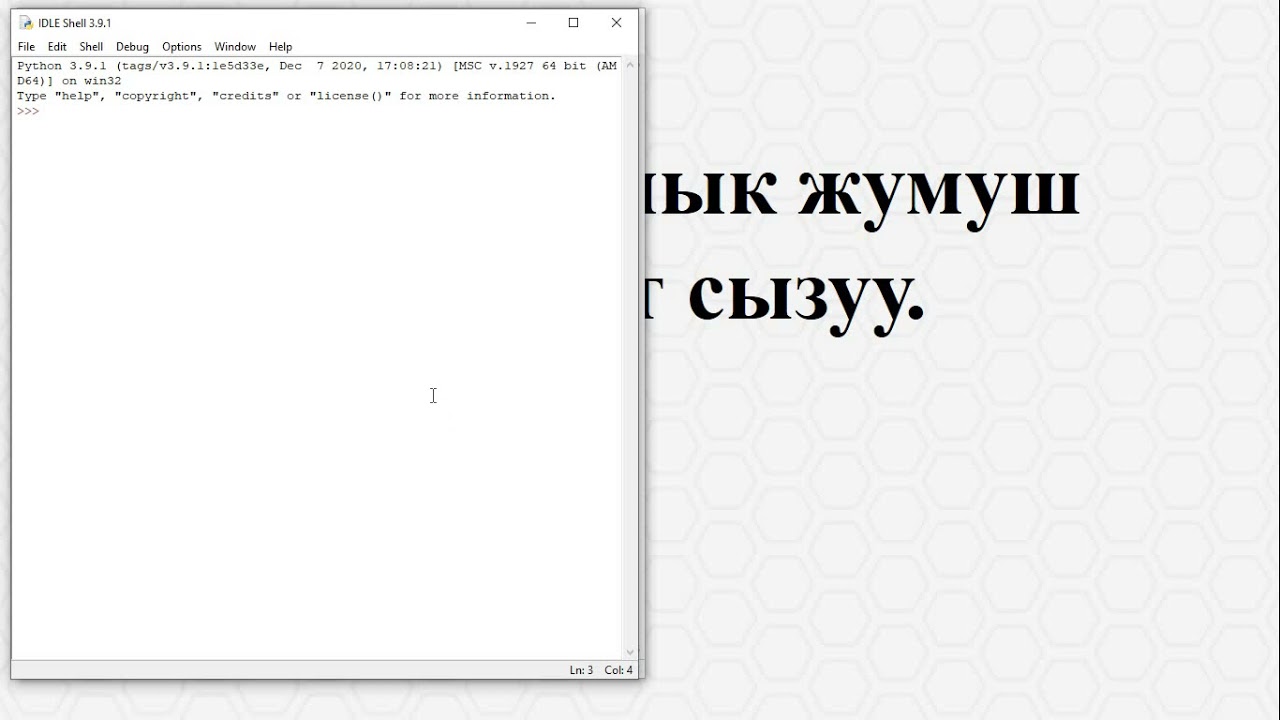
Task: Click the IDLE Shell title bar icon
Action: tap(26, 23)
